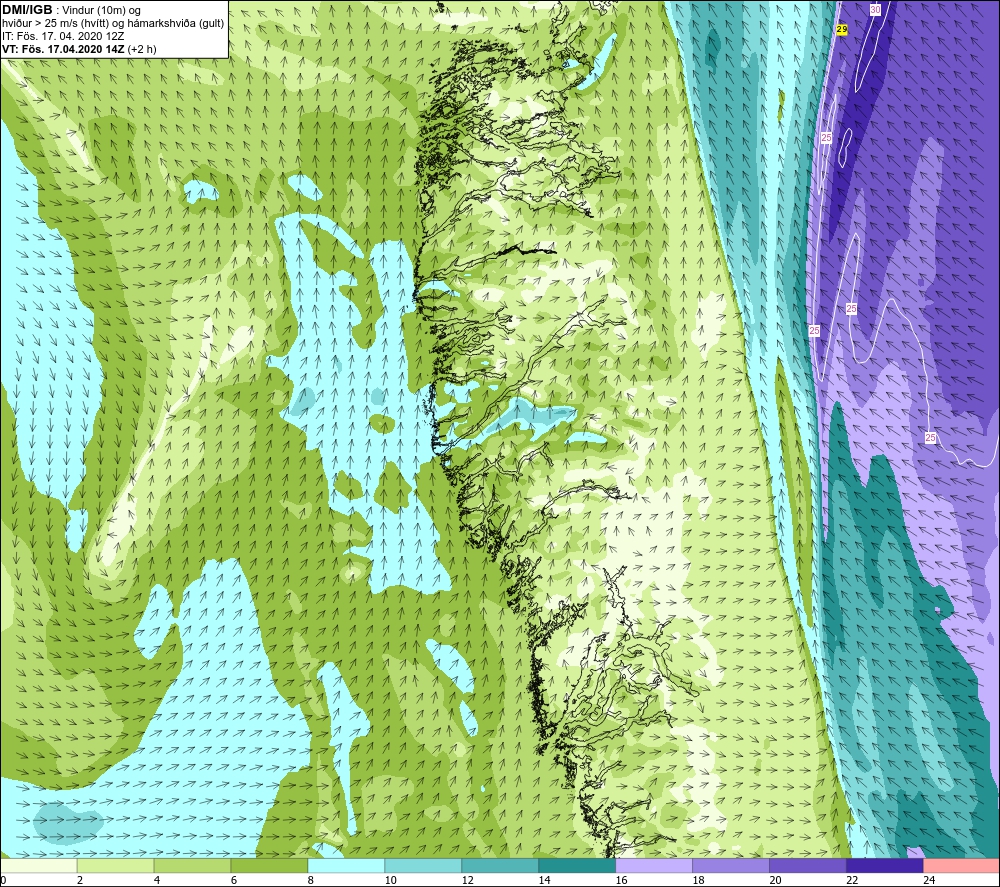Click the legend scale label "14"
Image resolution: width=1000 pixels, height=887 pixels.
pos(544,880)
